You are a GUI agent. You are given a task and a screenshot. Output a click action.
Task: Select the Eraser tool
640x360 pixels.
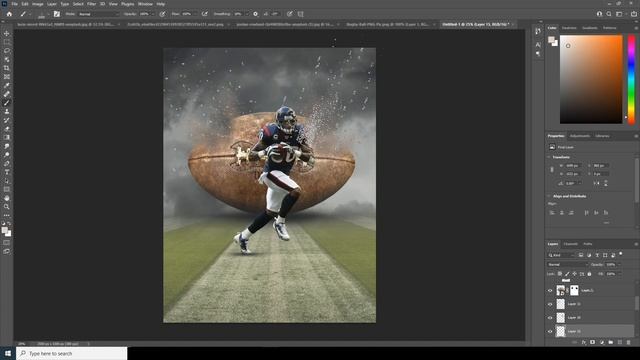[x=7, y=129]
